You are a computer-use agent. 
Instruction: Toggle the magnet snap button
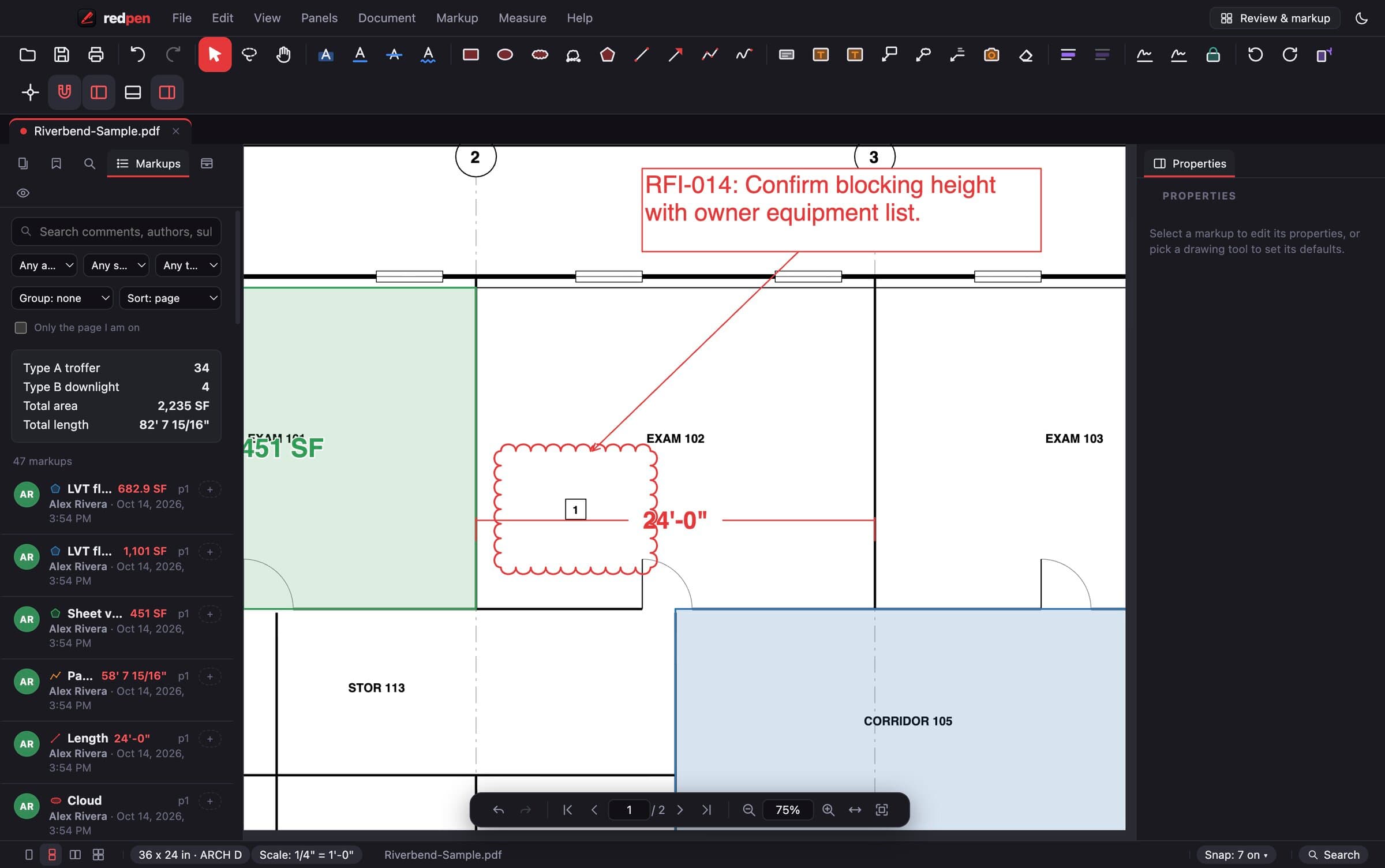[65, 92]
